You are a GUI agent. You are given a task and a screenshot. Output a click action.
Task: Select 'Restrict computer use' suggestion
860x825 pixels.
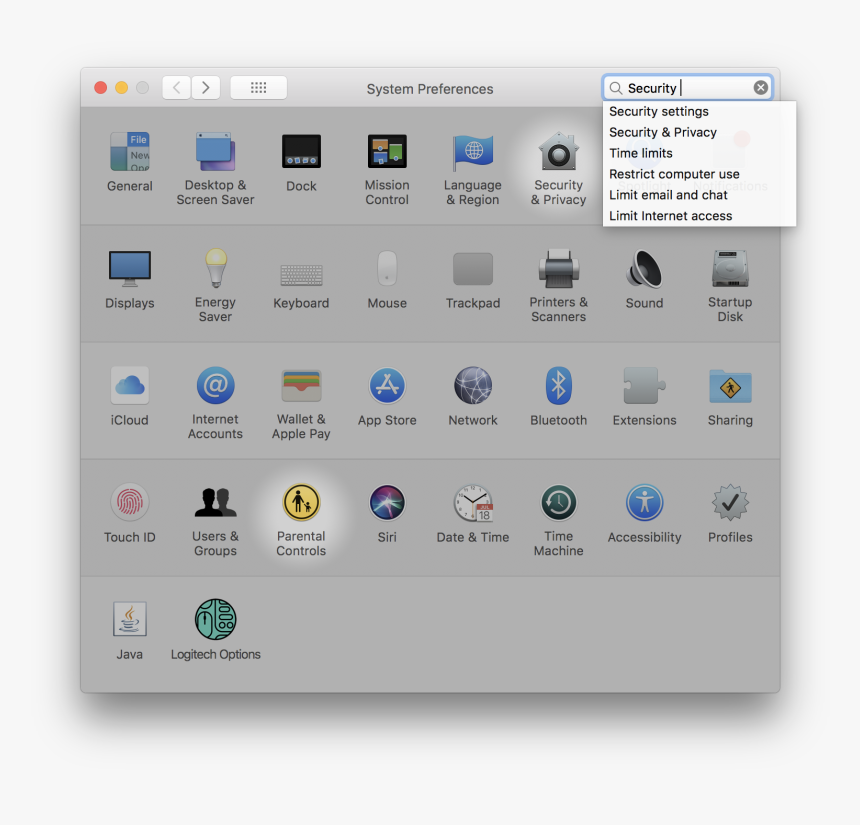674,173
